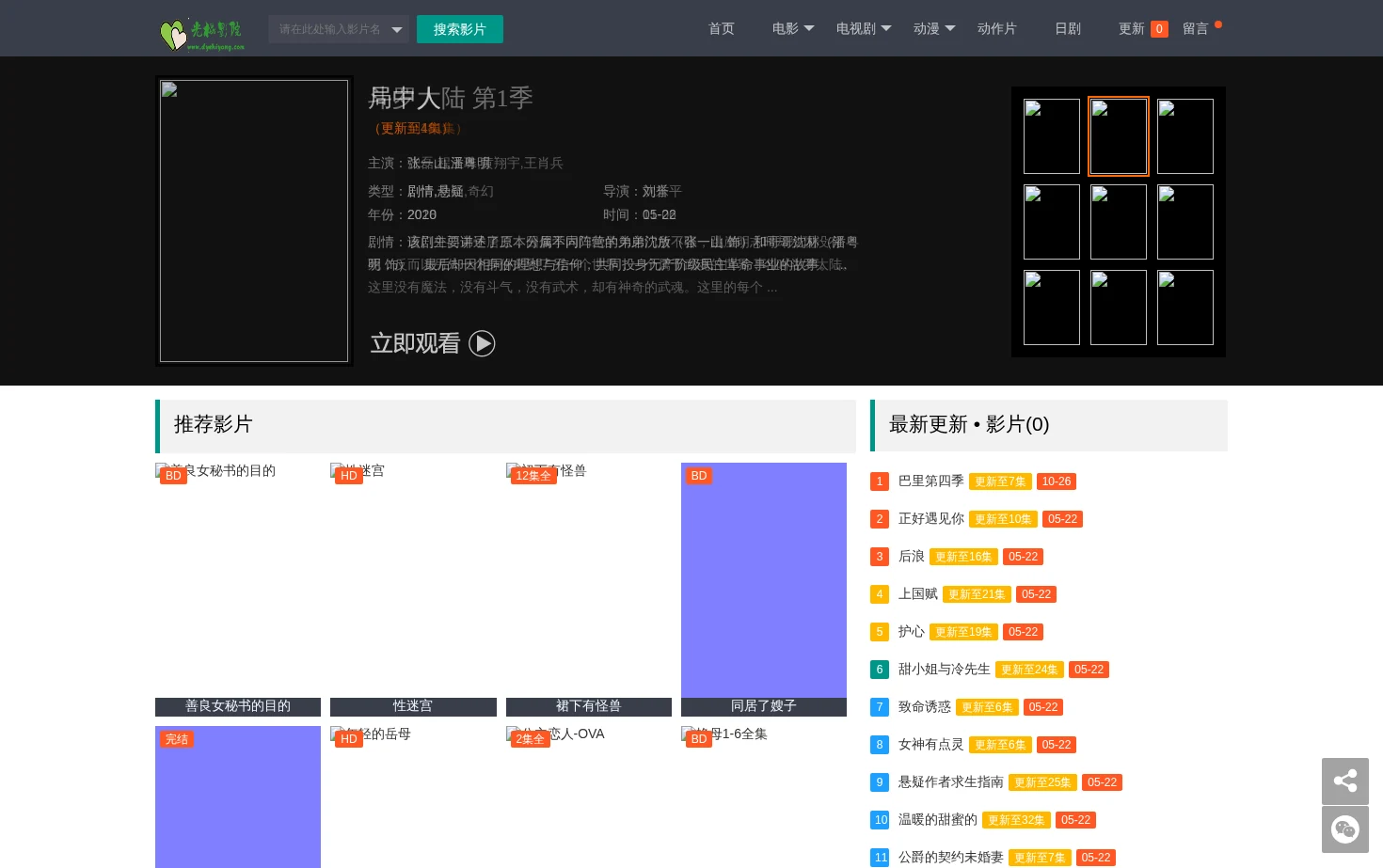Click the rank number 1 badge
This screenshot has width=1383, height=868.
[x=880, y=481]
